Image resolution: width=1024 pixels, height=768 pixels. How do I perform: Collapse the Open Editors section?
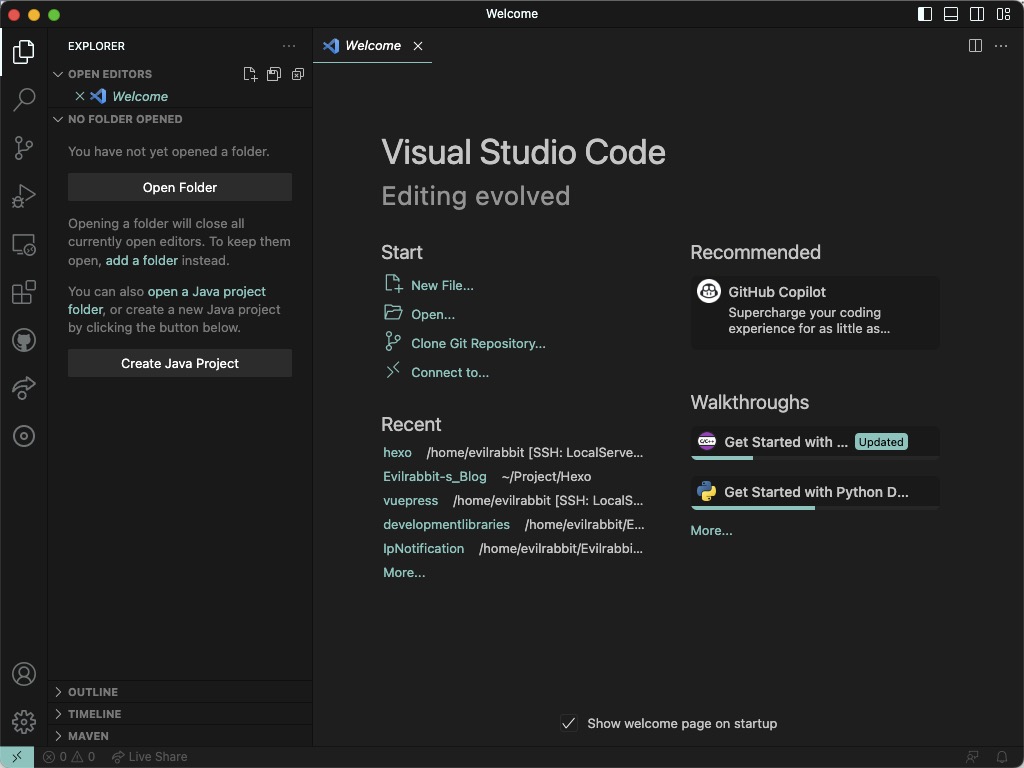click(x=109, y=74)
